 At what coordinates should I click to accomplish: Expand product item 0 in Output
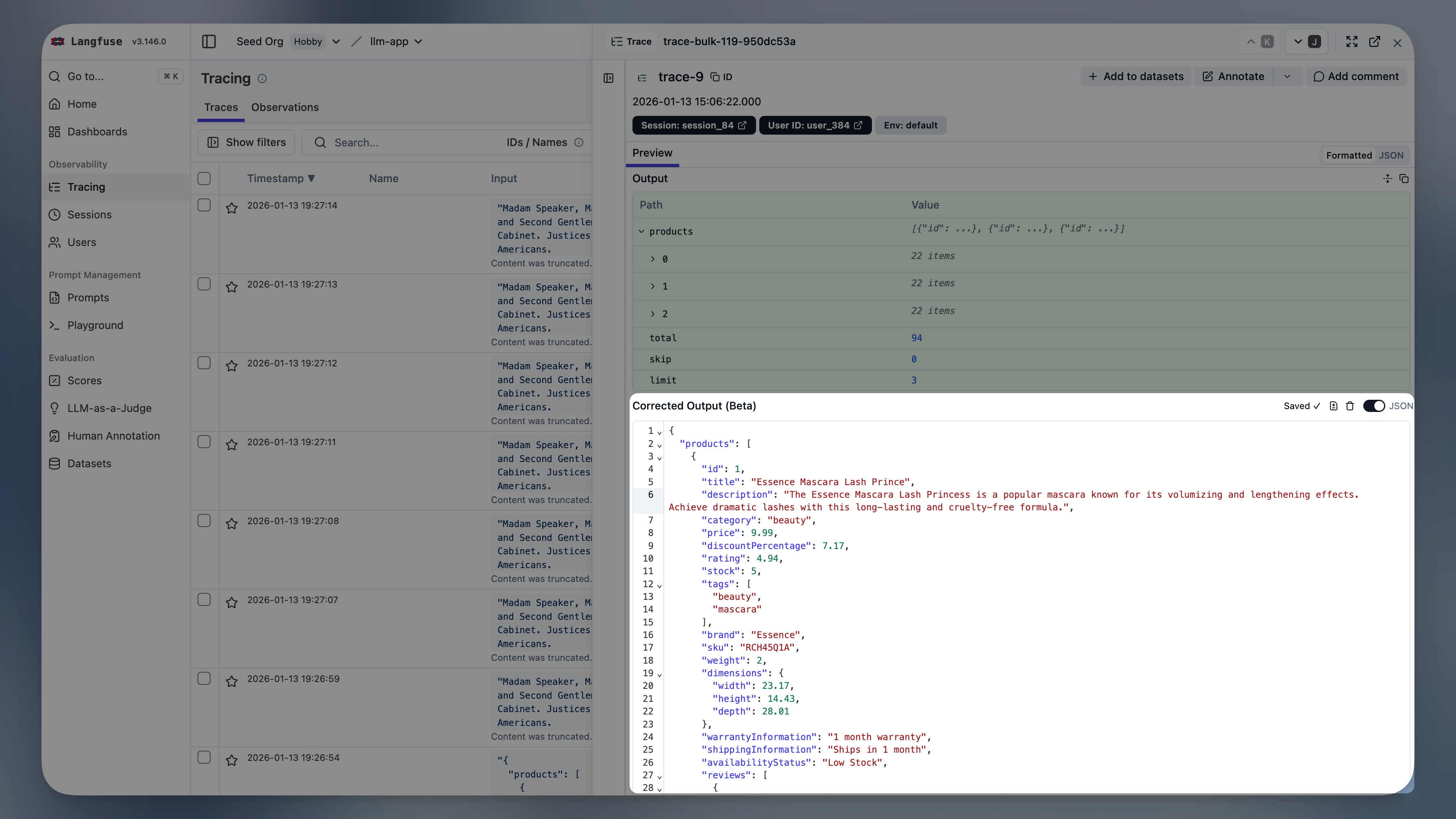tap(652, 259)
